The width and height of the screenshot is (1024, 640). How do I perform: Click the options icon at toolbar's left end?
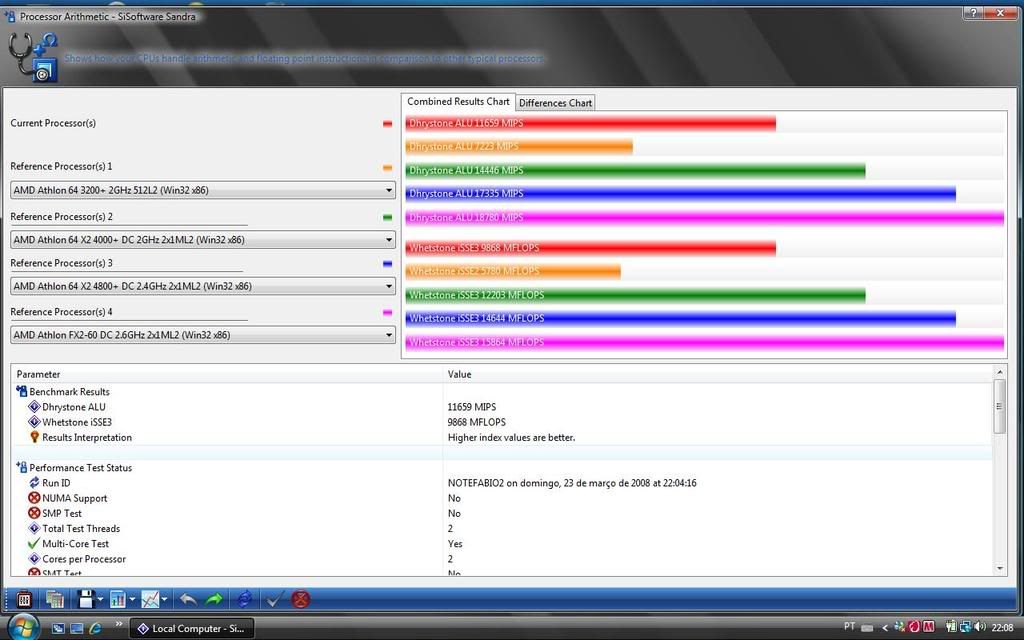[24, 599]
